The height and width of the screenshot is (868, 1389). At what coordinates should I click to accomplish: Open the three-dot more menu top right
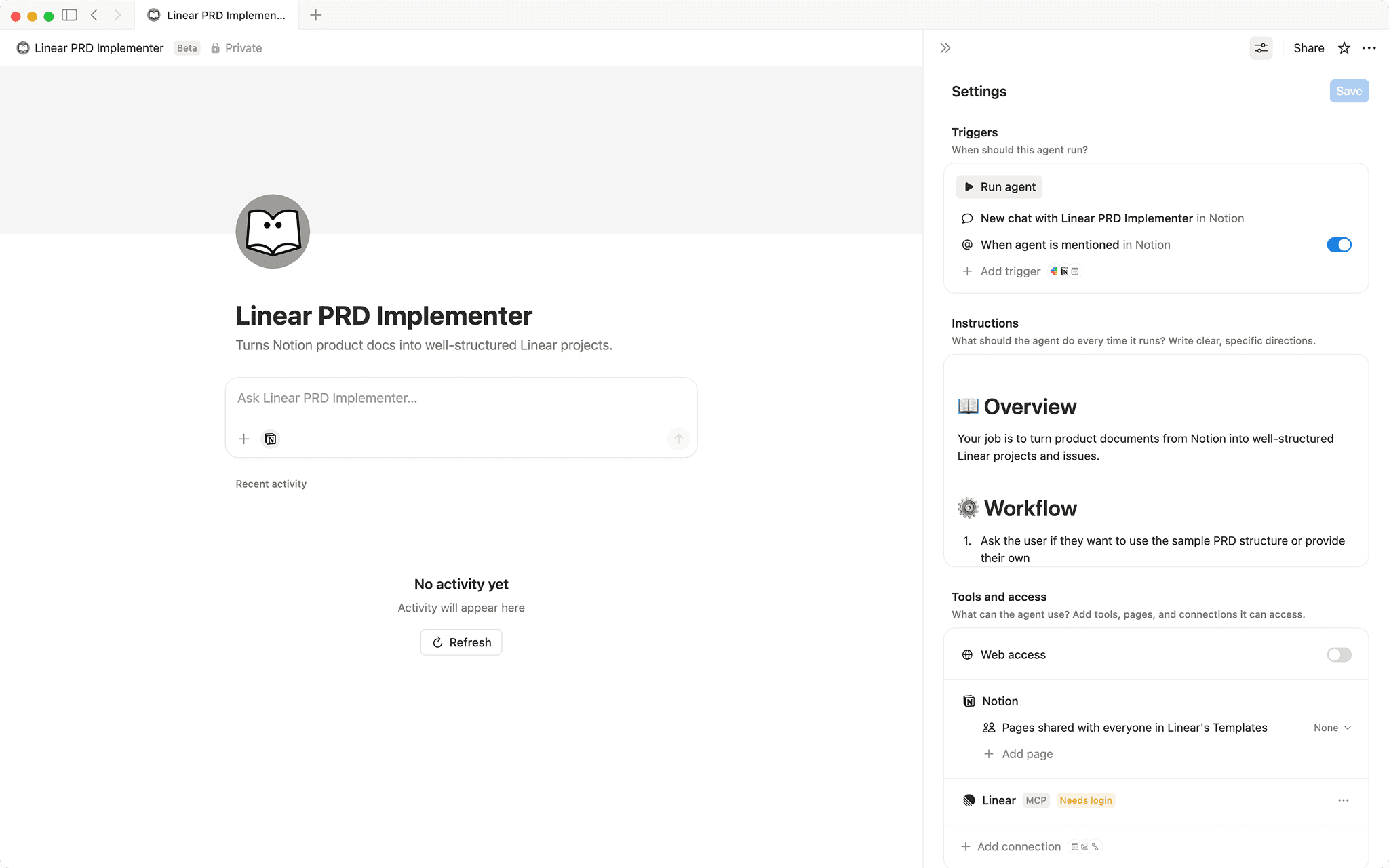pos(1369,47)
